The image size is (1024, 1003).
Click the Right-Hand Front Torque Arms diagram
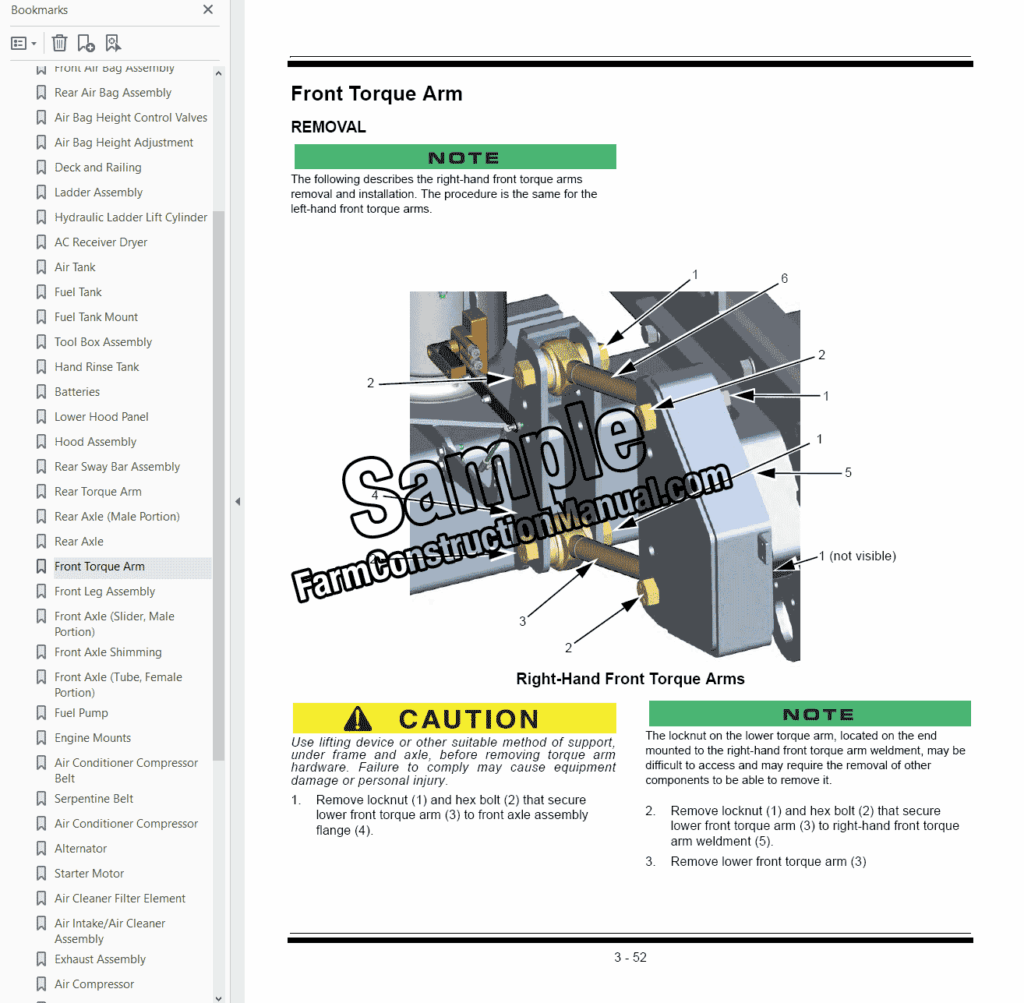coord(605,475)
